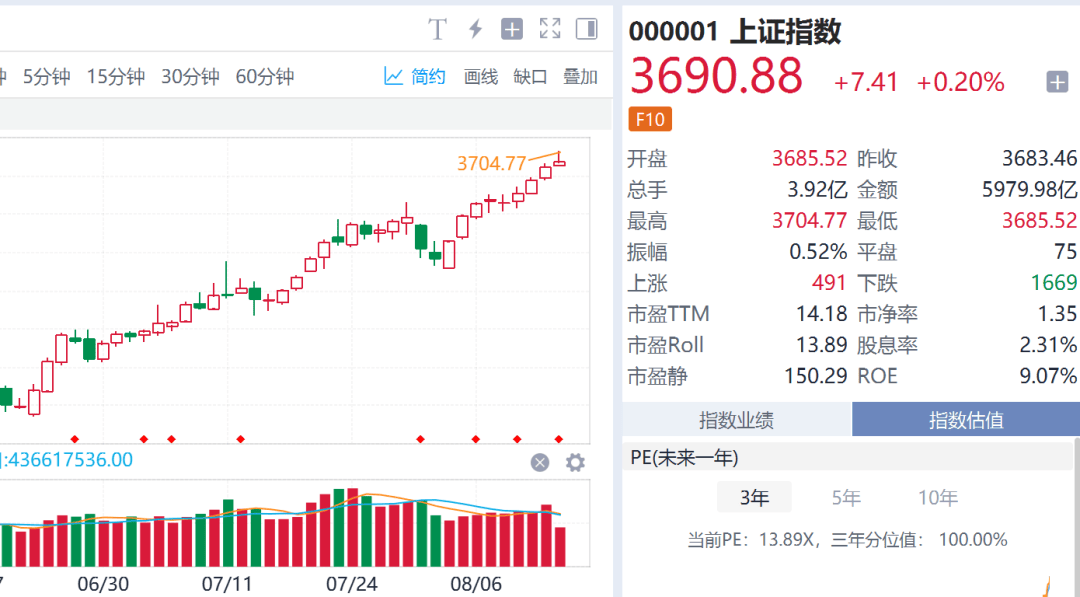The width and height of the screenshot is (1080, 597).
Task: Switch to simple chart mode 简约
Action: click(x=415, y=76)
